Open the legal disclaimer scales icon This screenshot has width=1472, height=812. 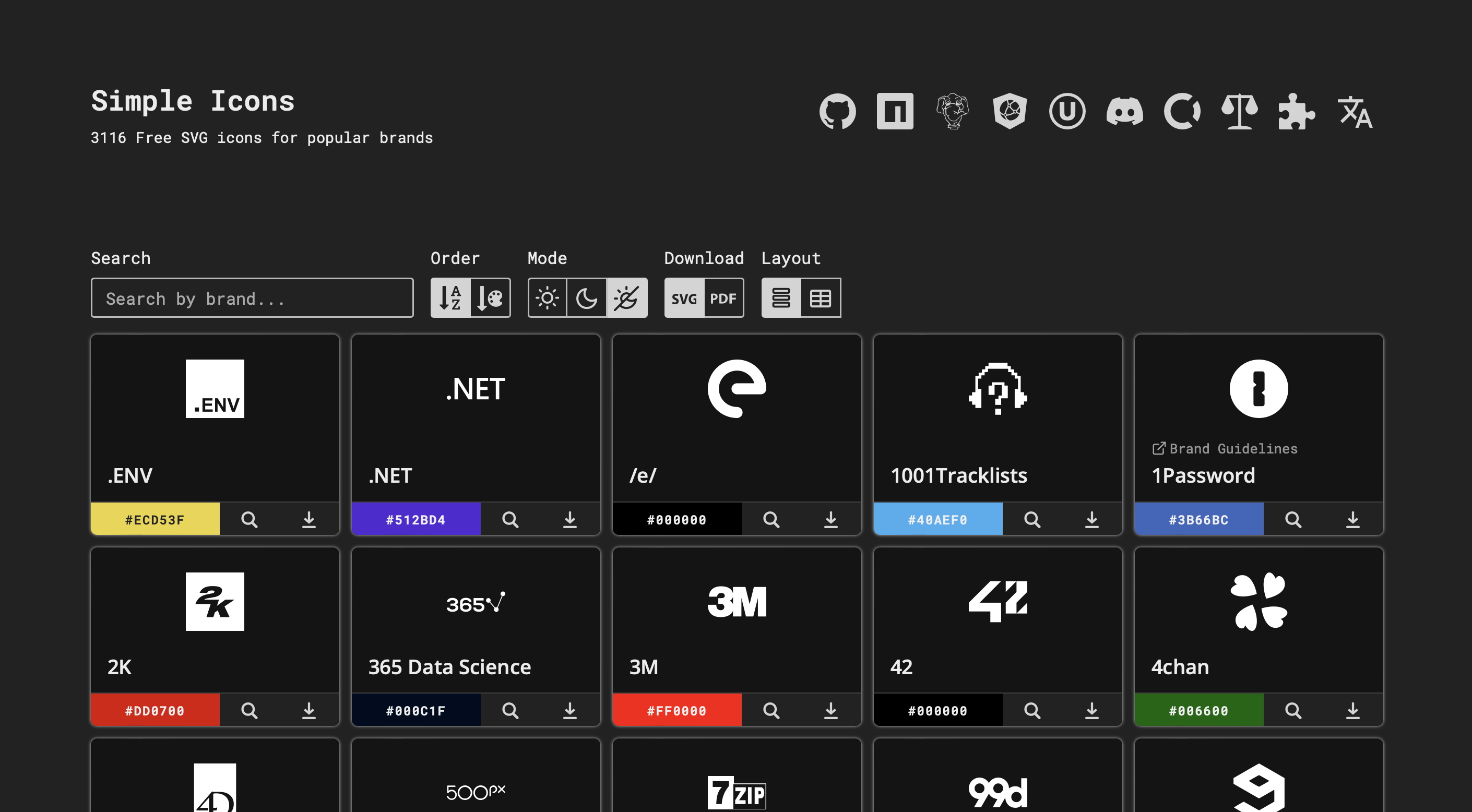coord(1239,111)
